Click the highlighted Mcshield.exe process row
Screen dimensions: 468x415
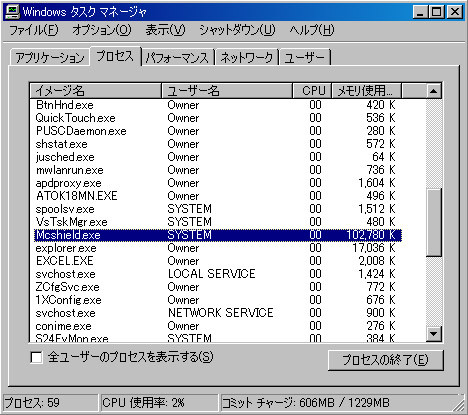[218, 235]
